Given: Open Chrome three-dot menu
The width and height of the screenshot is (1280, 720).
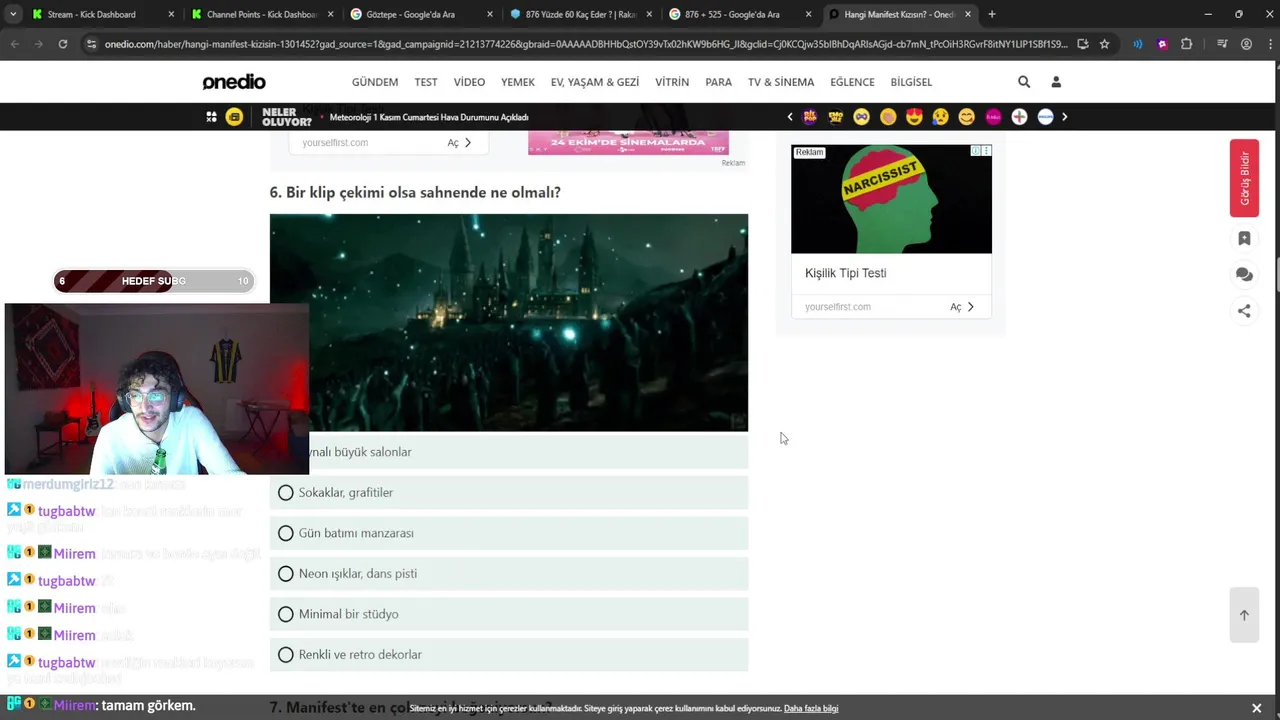Looking at the screenshot, I should 1269,44.
